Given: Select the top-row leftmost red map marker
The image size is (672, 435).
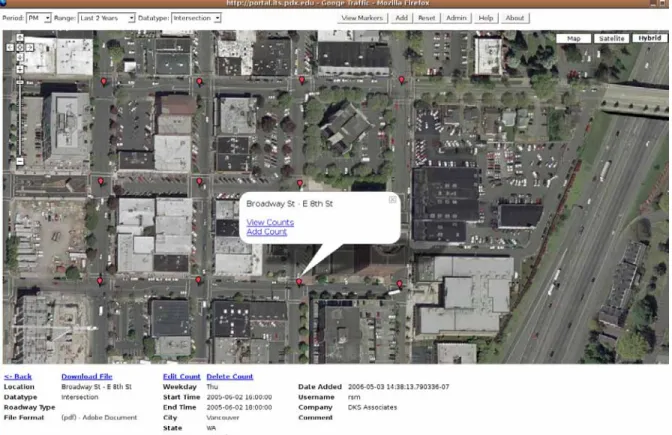Looking at the screenshot, I should click(x=104, y=81).
